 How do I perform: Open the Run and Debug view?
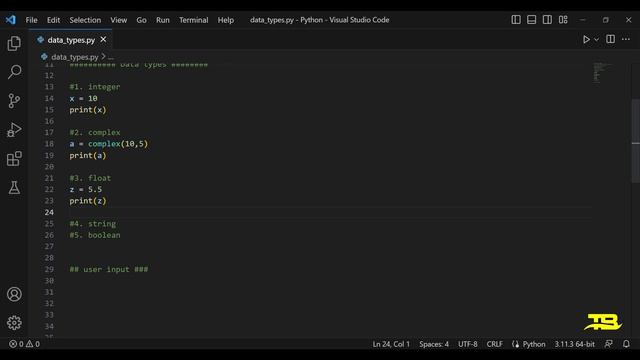tap(14, 130)
